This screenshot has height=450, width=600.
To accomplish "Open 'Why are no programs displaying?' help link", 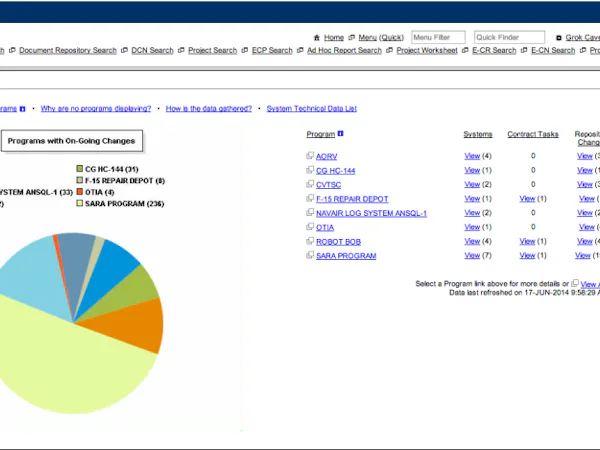I will tap(96, 109).
